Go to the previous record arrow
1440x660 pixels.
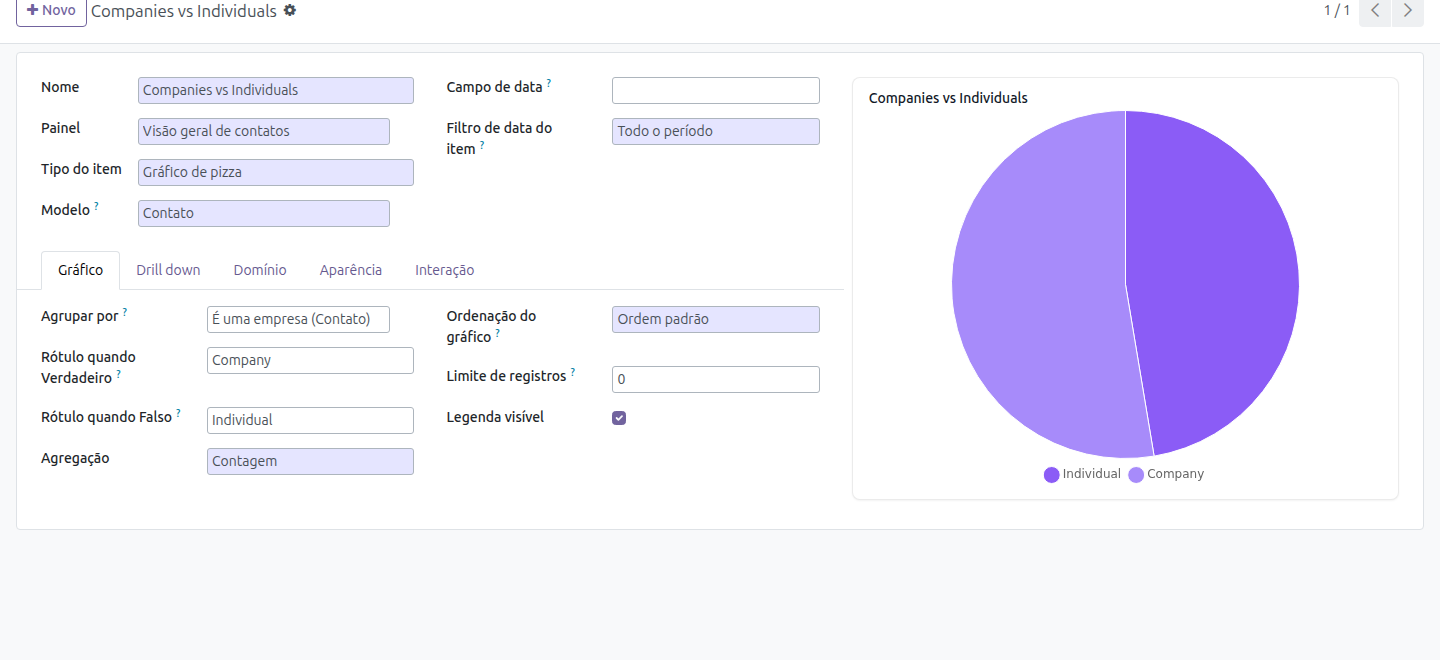point(1375,11)
